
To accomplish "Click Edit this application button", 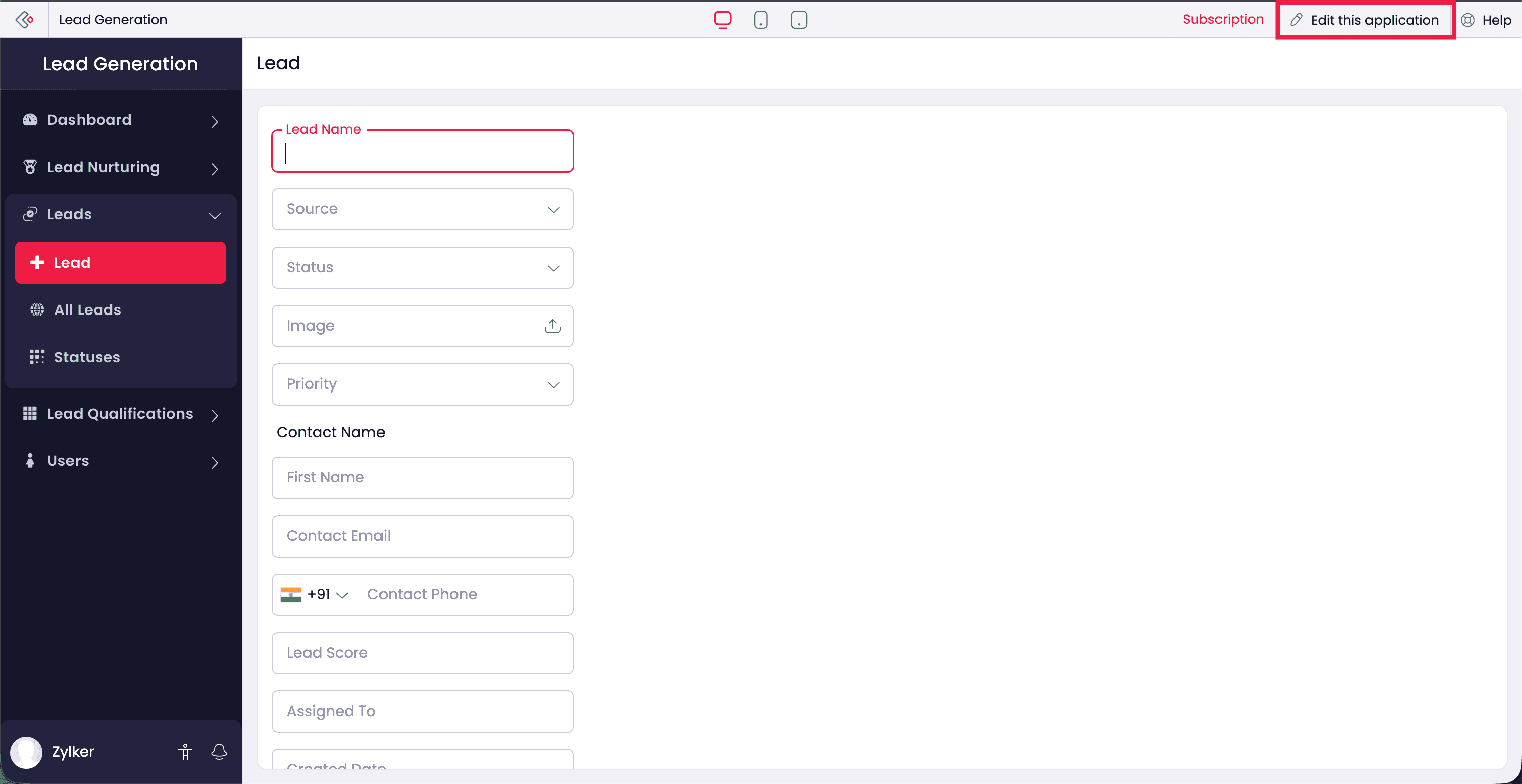I will point(1365,20).
